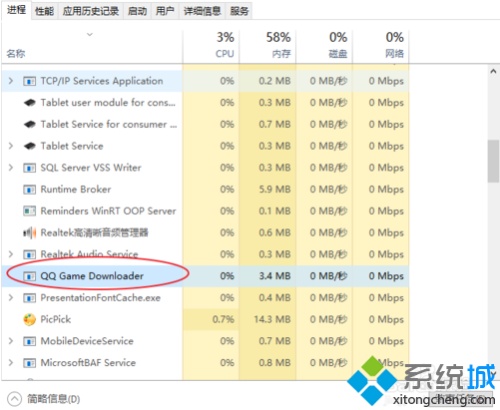Click Runtime Broker's 5.9 MB memory value

click(x=275, y=189)
